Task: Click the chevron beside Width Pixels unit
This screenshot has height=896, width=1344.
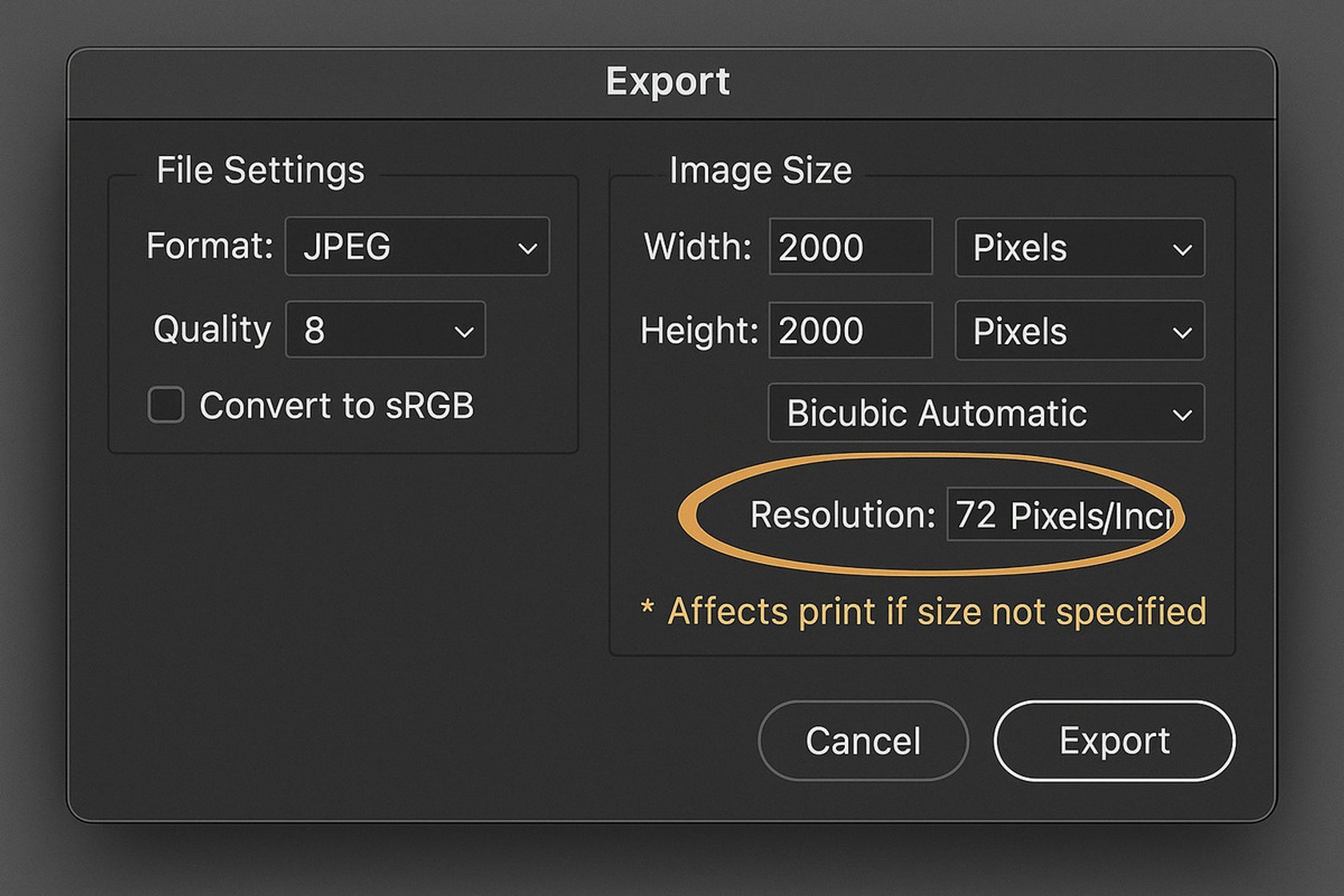Action: [x=1183, y=249]
